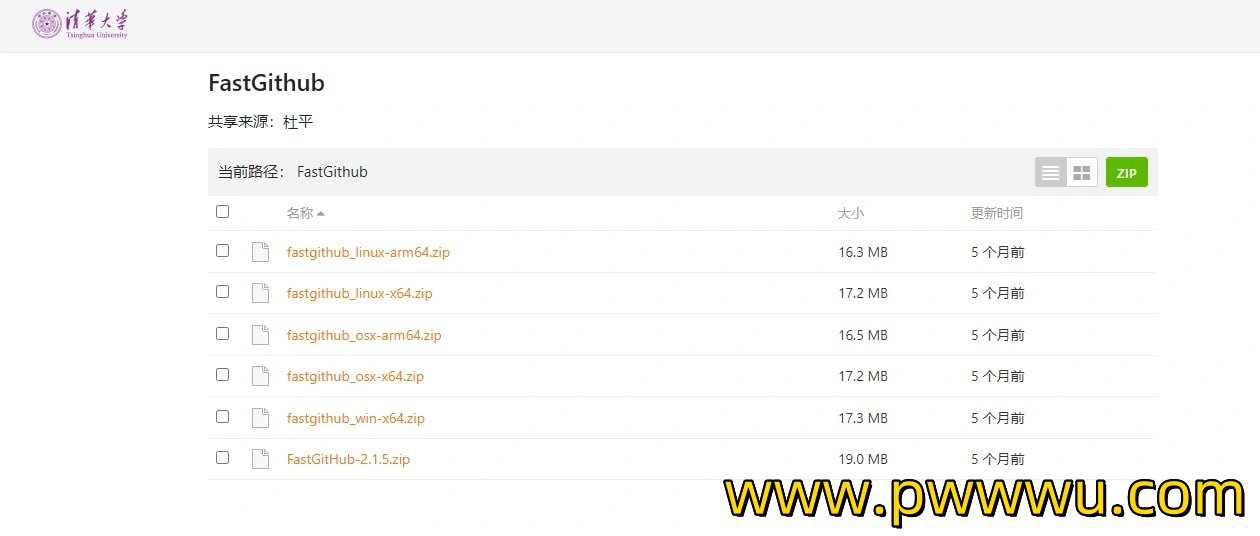This screenshot has height=536, width=1260.
Task: Check the box for fastgithub_osx-x64.zip
Action: (222, 374)
